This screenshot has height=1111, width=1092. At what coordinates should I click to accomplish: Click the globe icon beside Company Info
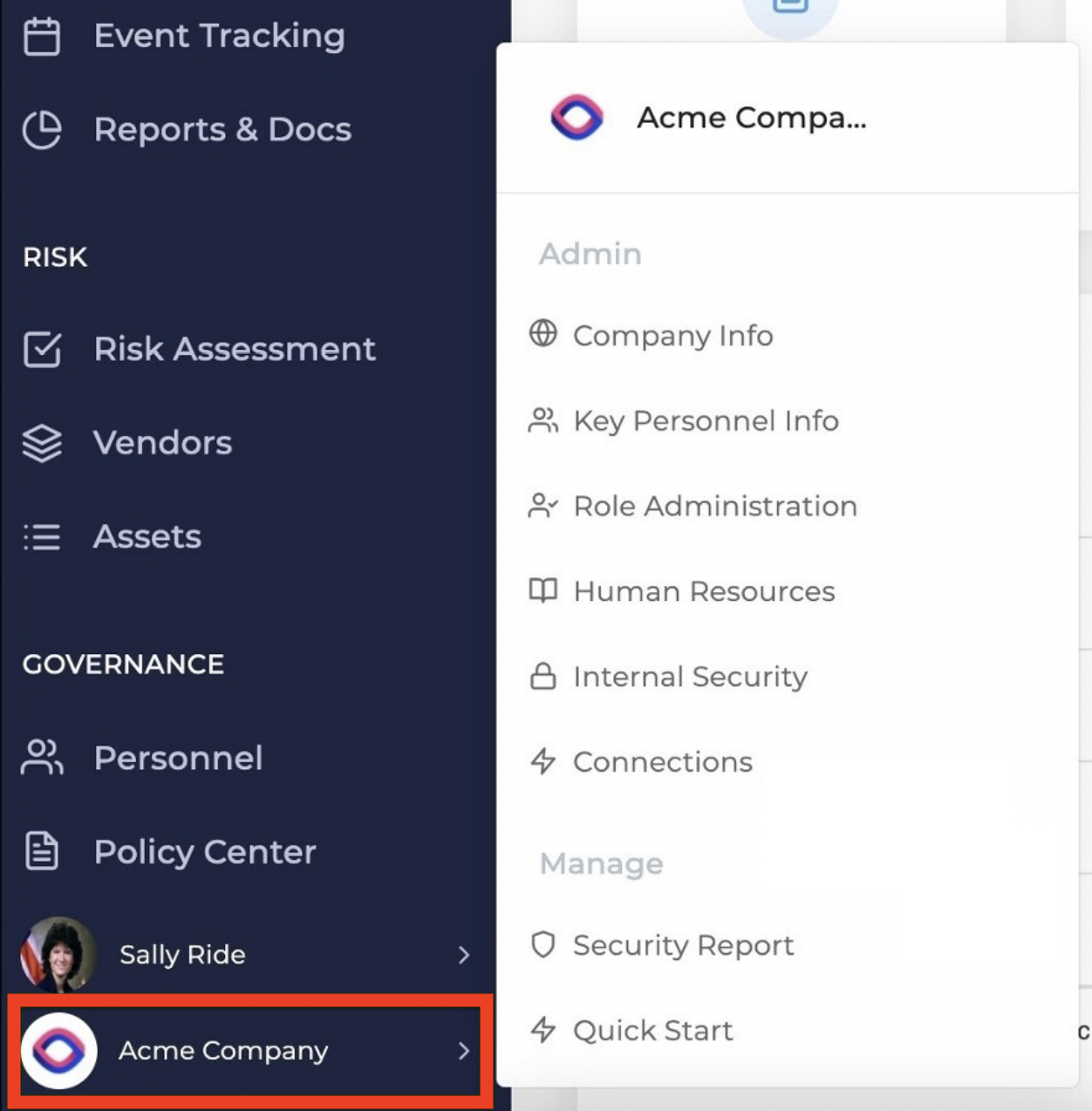[x=543, y=333]
